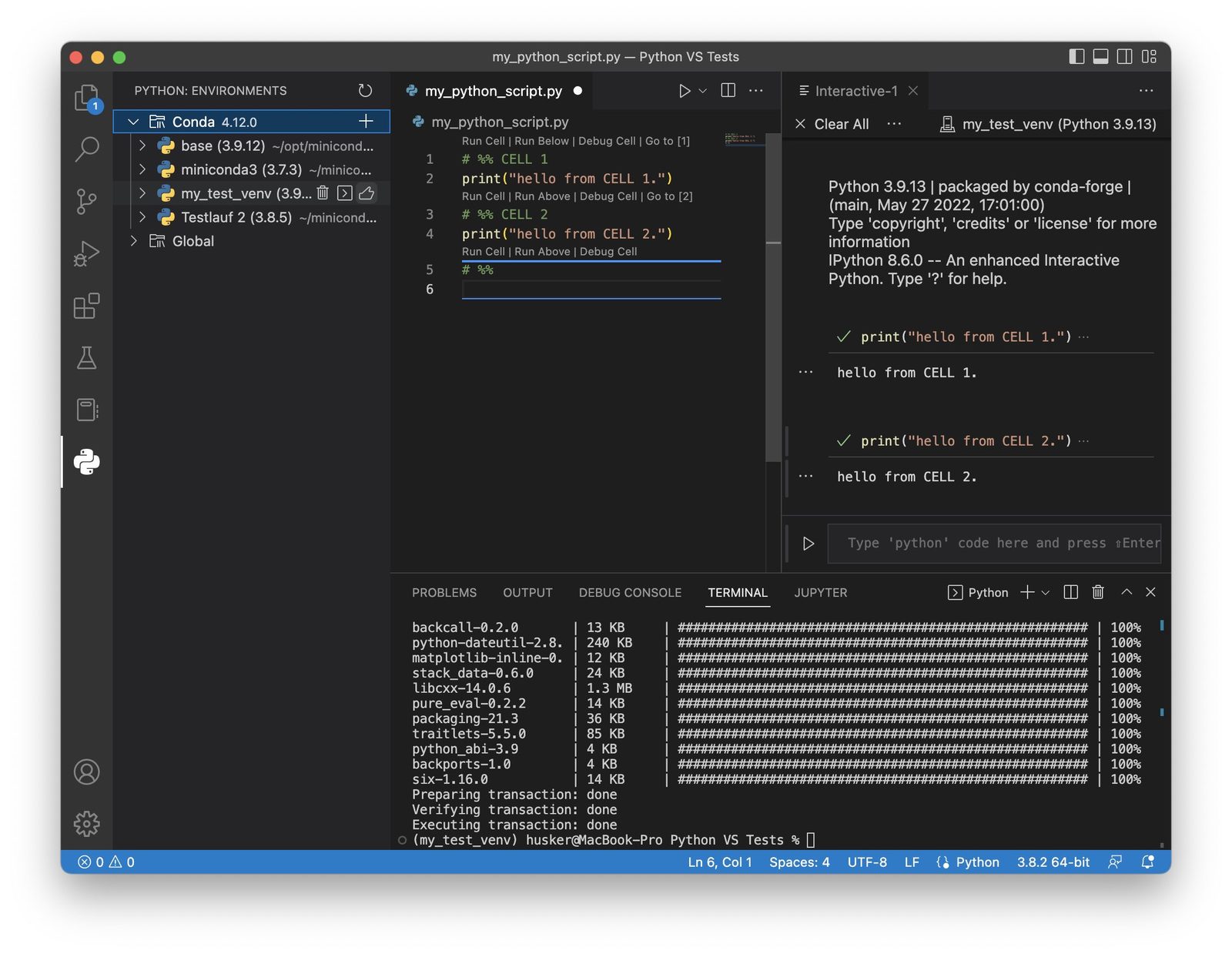Screen dimensions: 1232x954
Task: Switch to the DEBUG CONSOLE tab
Action: pyautogui.click(x=630, y=593)
